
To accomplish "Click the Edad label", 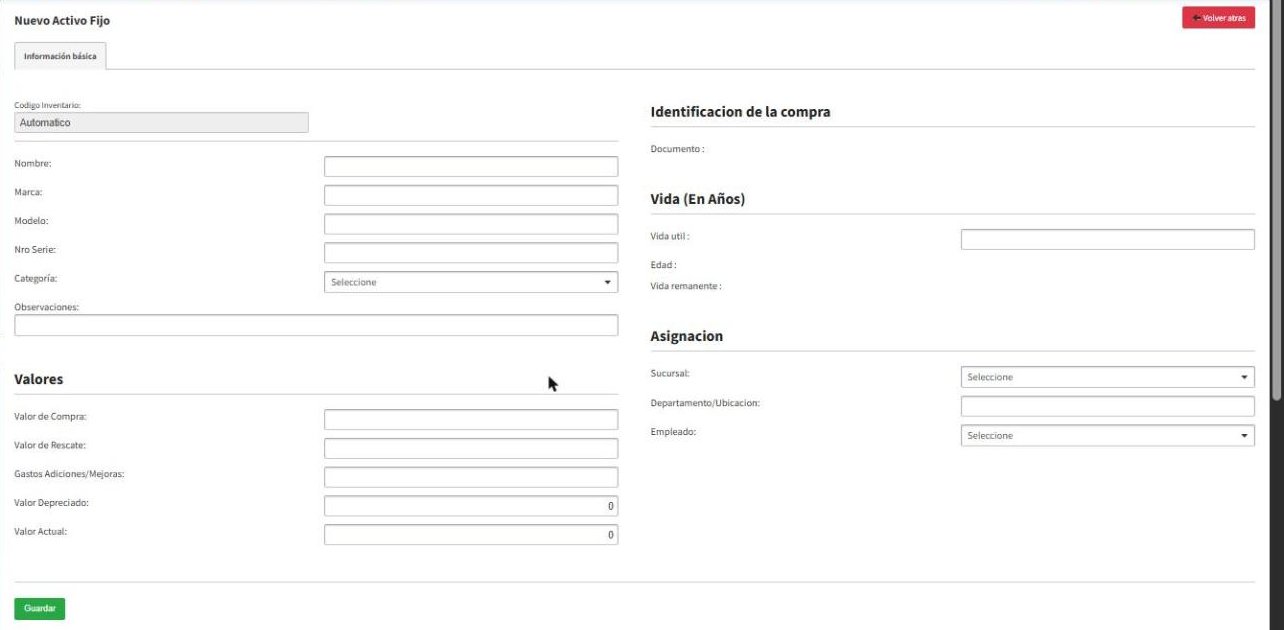I will coord(664,265).
